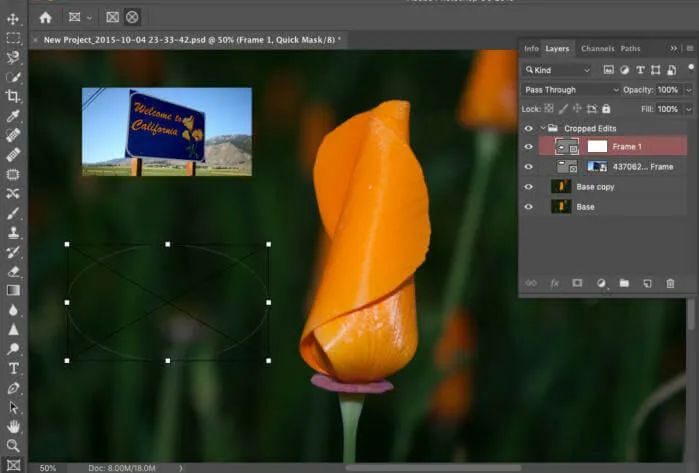The height and width of the screenshot is (473, 699).
Task: Click the elliptical frame shape button
Action: coord(132,17)
